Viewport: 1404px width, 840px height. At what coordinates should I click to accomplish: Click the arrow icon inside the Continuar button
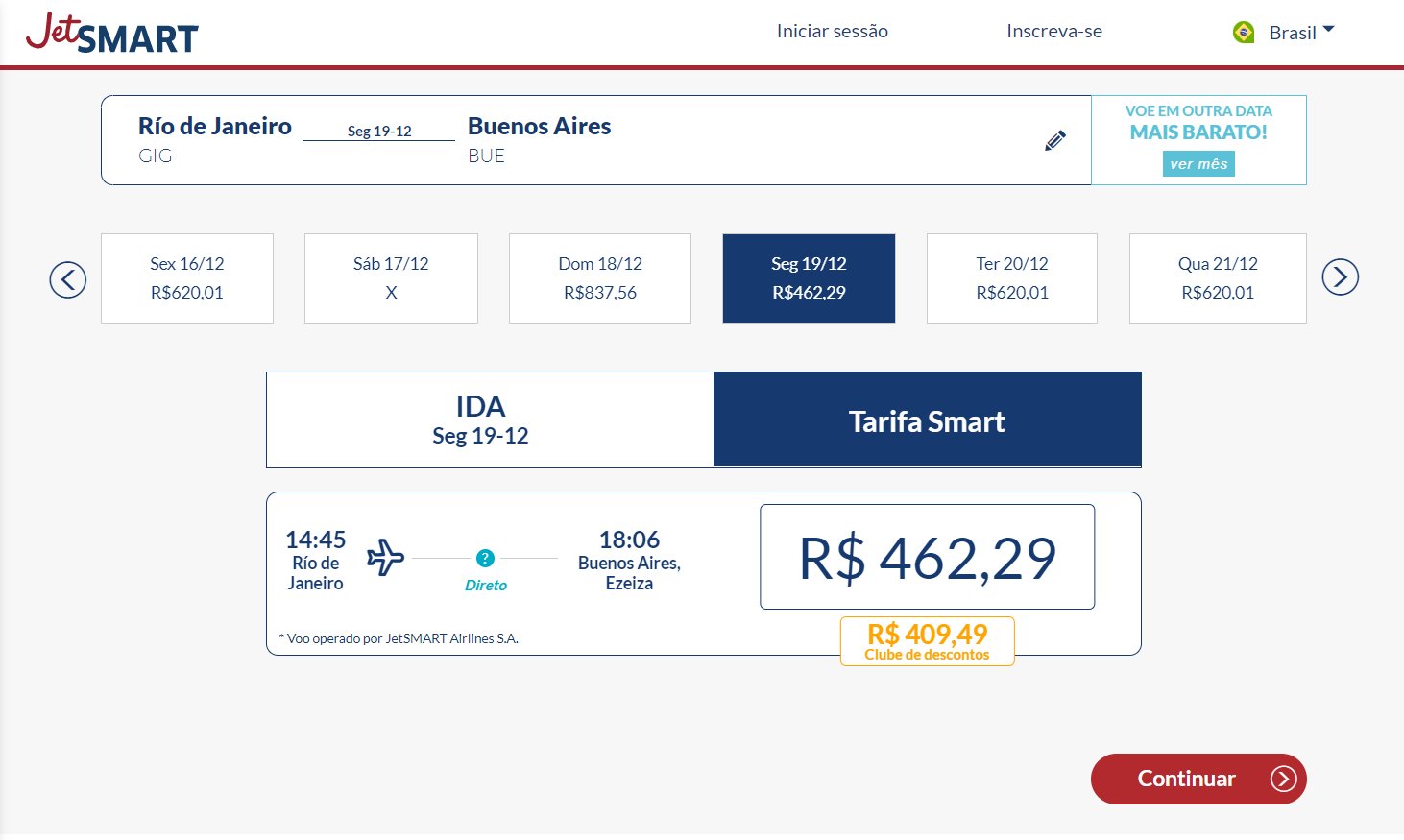pyautogui.click(x=1283, y=779)
